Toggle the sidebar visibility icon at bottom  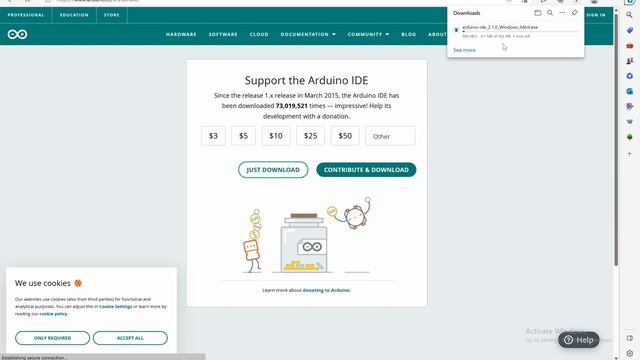tap(629, 338)
